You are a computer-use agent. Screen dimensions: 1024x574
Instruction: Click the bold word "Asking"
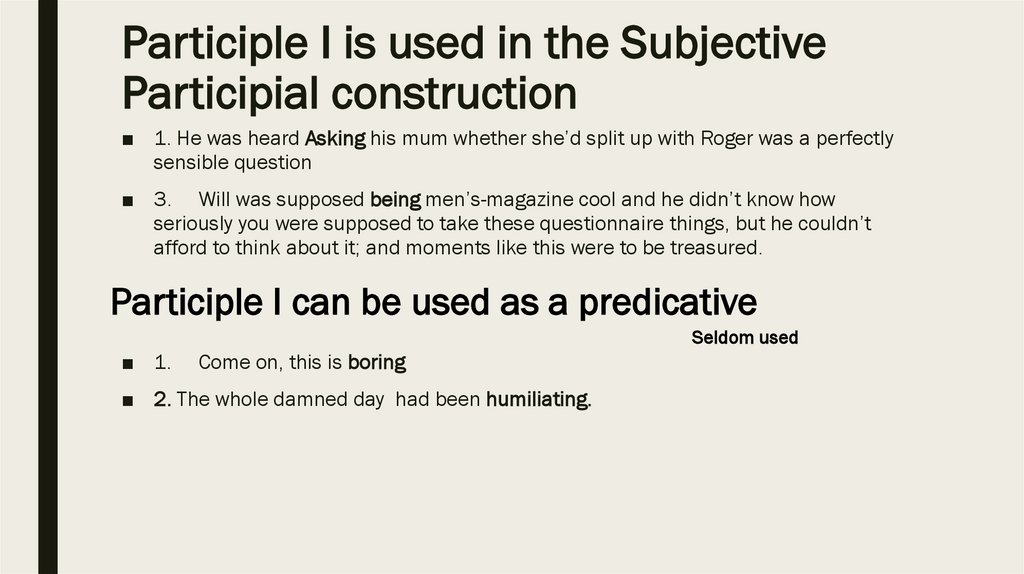coord(335,139)
